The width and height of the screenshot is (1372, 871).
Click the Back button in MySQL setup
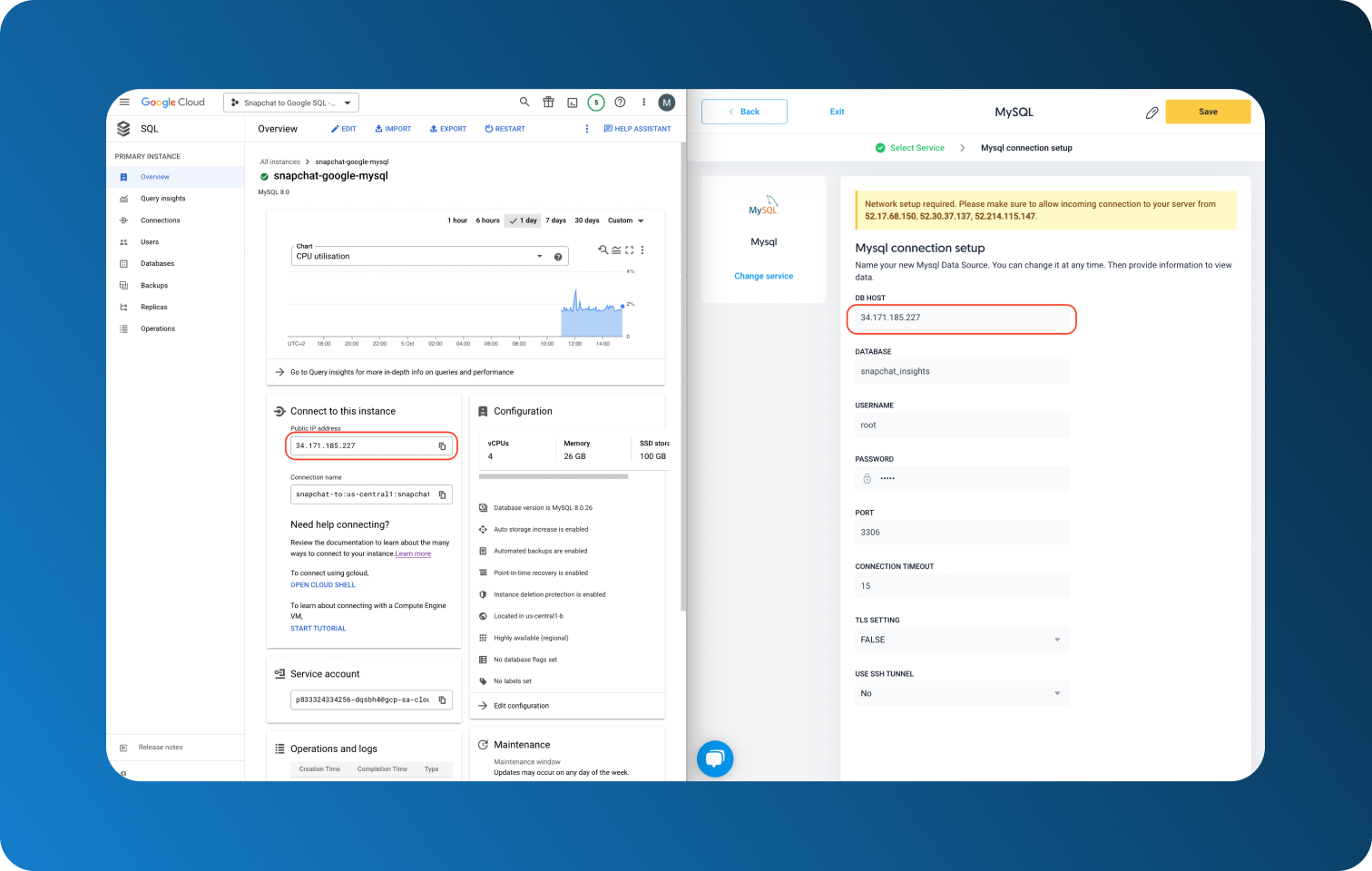(744, 112)
